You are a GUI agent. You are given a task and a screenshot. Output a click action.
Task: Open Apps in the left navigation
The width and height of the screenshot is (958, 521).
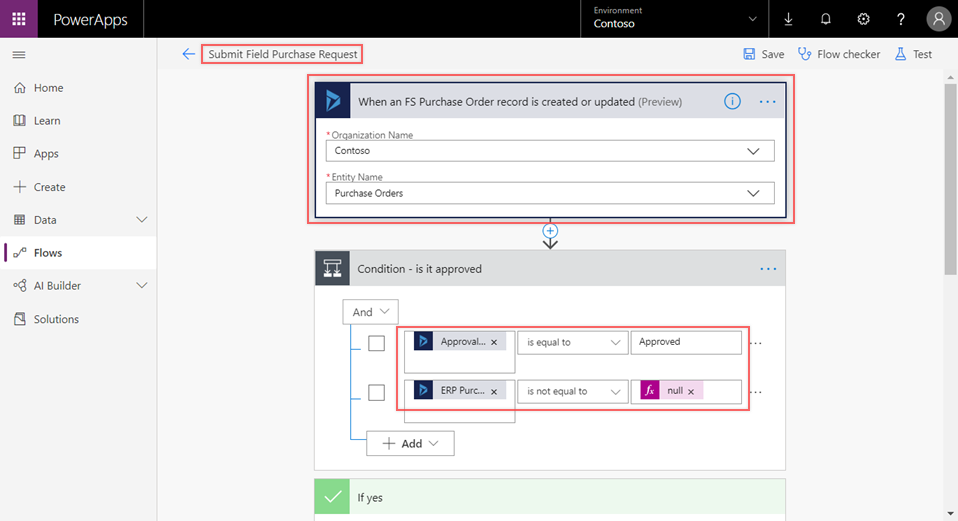[x=46, y=154]
